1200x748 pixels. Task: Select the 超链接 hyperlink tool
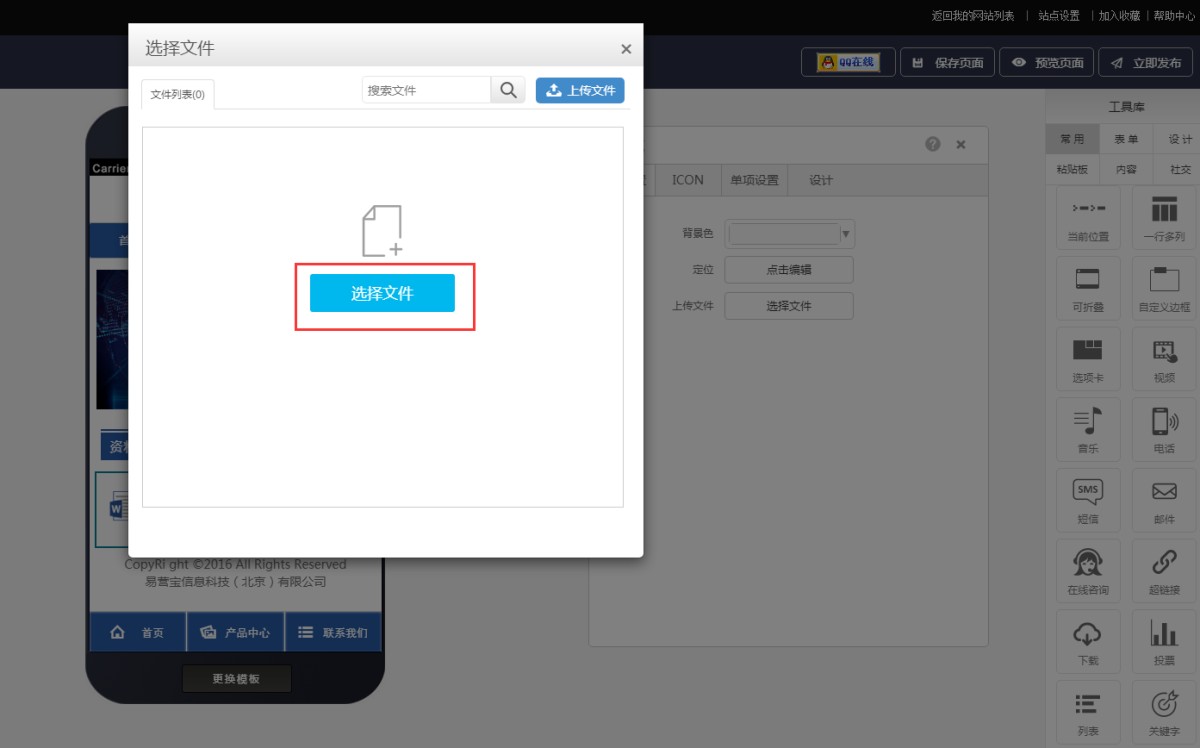tap(1164, 570)
